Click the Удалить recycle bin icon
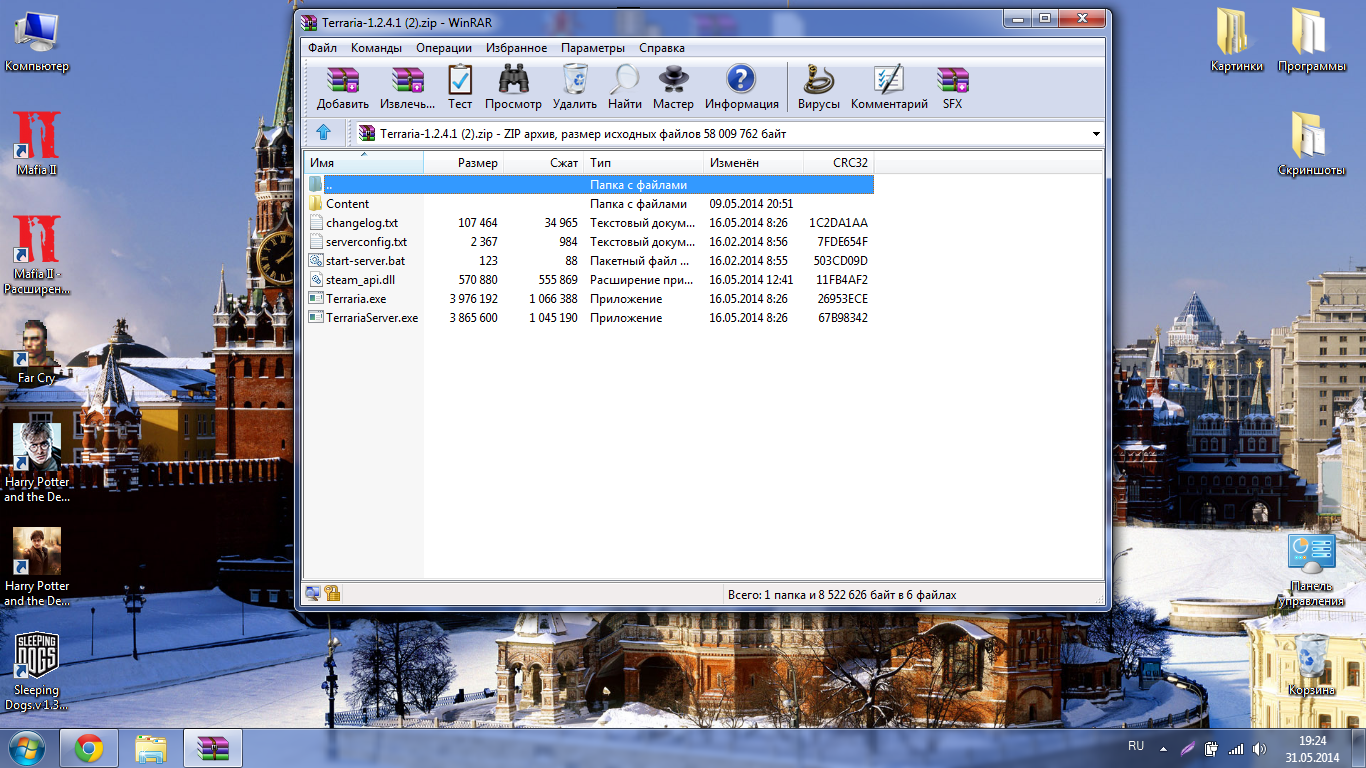1366x768 pixels. tap(575, 87)
